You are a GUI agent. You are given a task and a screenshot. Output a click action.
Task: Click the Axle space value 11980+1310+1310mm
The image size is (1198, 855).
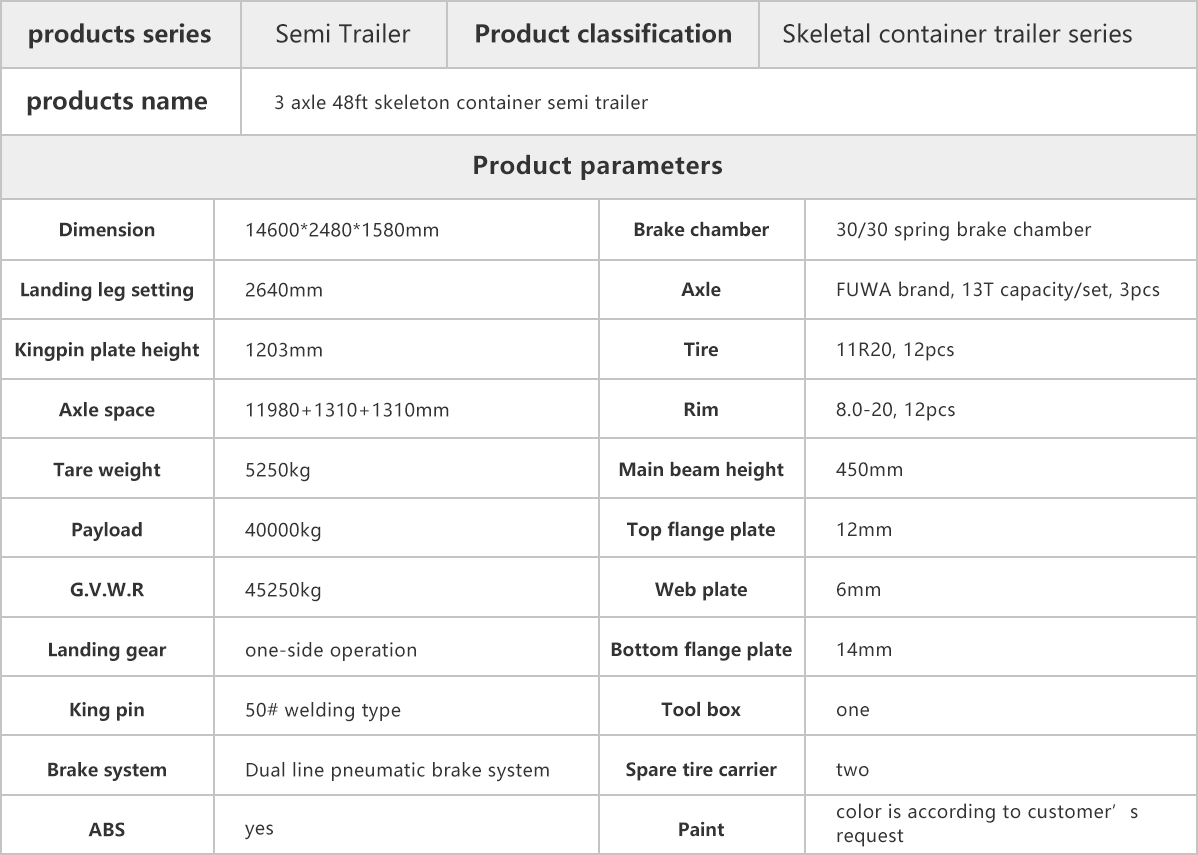pos(347,410)
